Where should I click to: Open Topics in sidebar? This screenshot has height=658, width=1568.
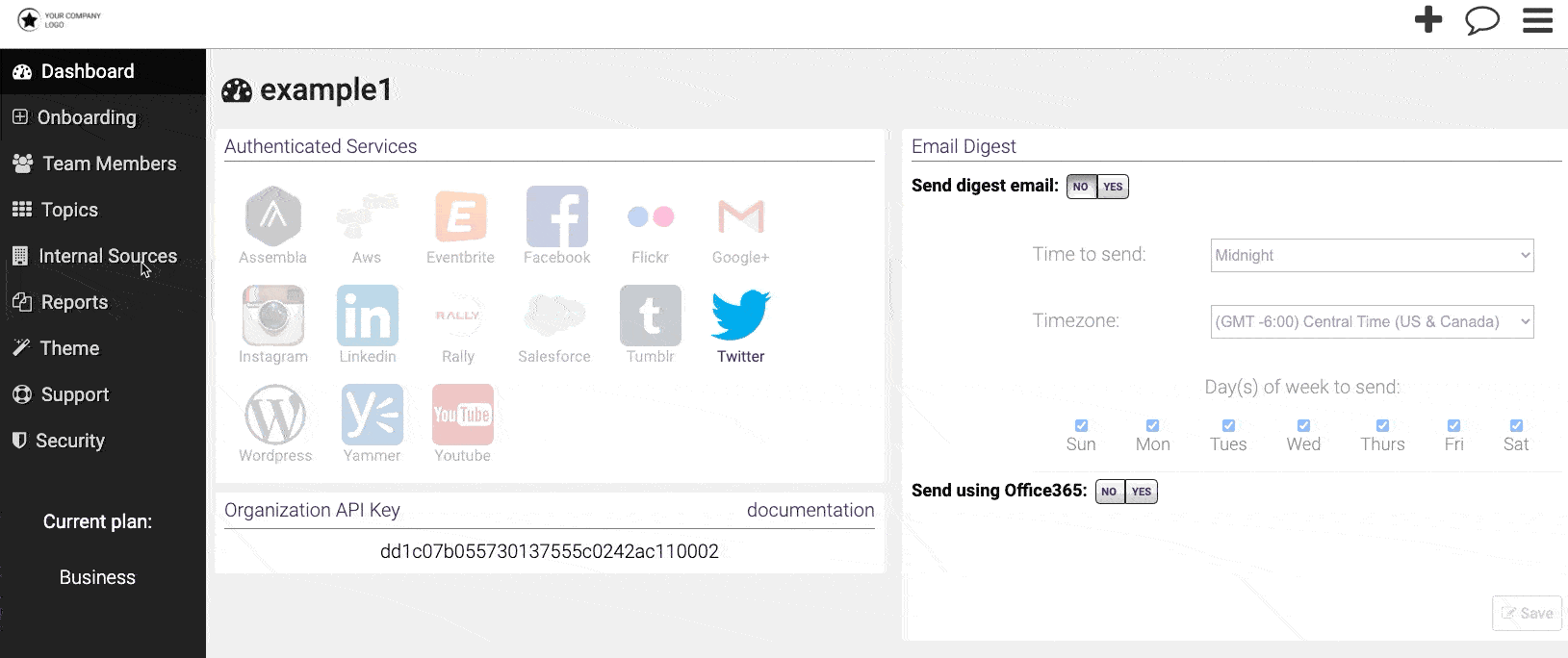[x=103, y=210]
